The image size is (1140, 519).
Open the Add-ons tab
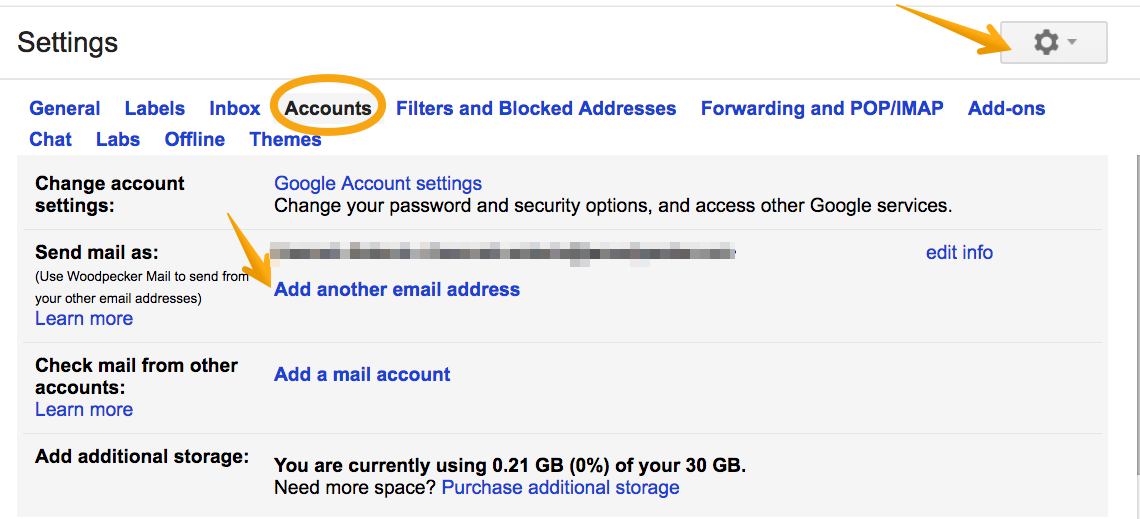(x=1006, y=108)
